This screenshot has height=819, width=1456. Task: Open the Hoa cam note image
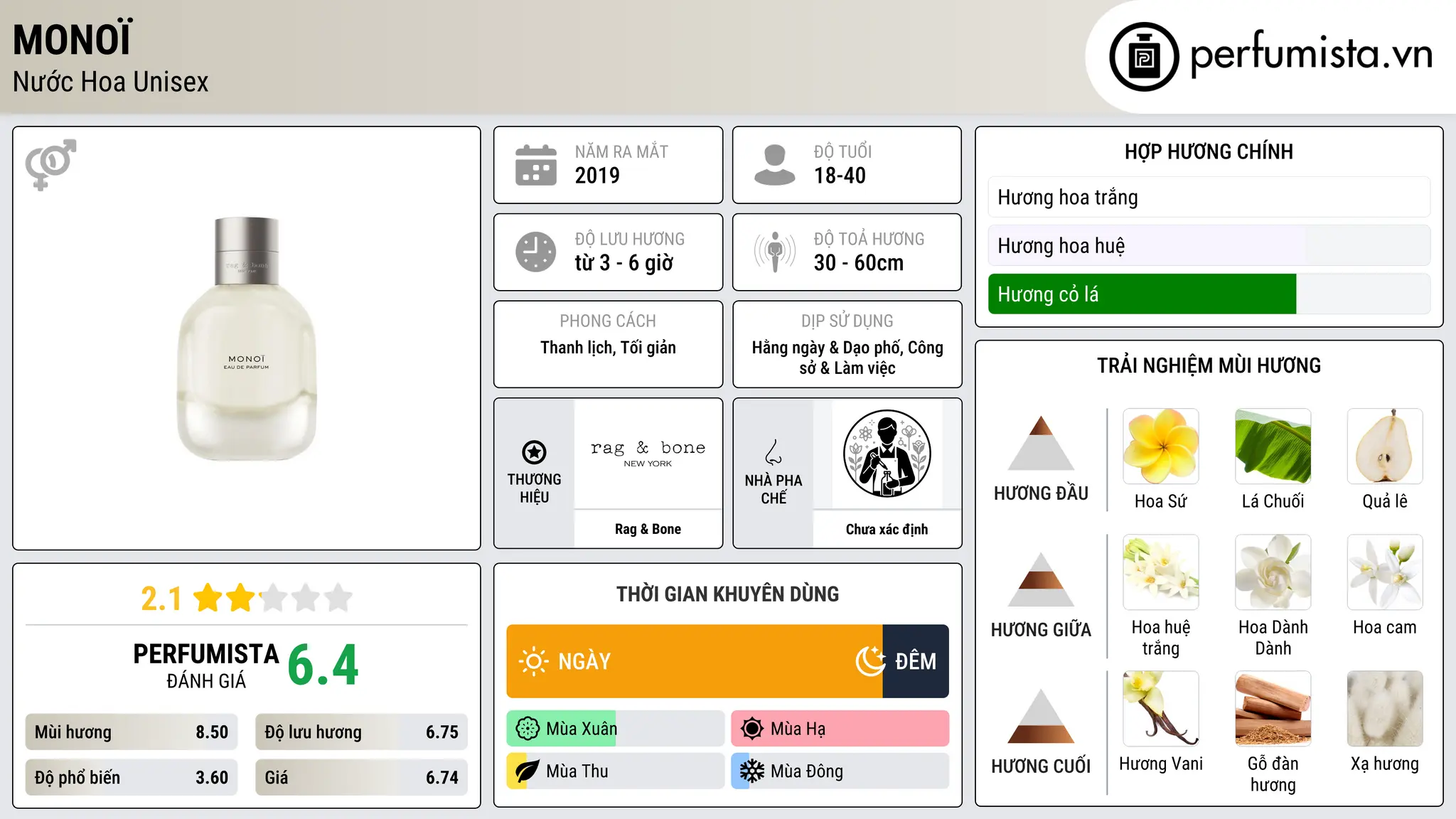coord(1385,572)
